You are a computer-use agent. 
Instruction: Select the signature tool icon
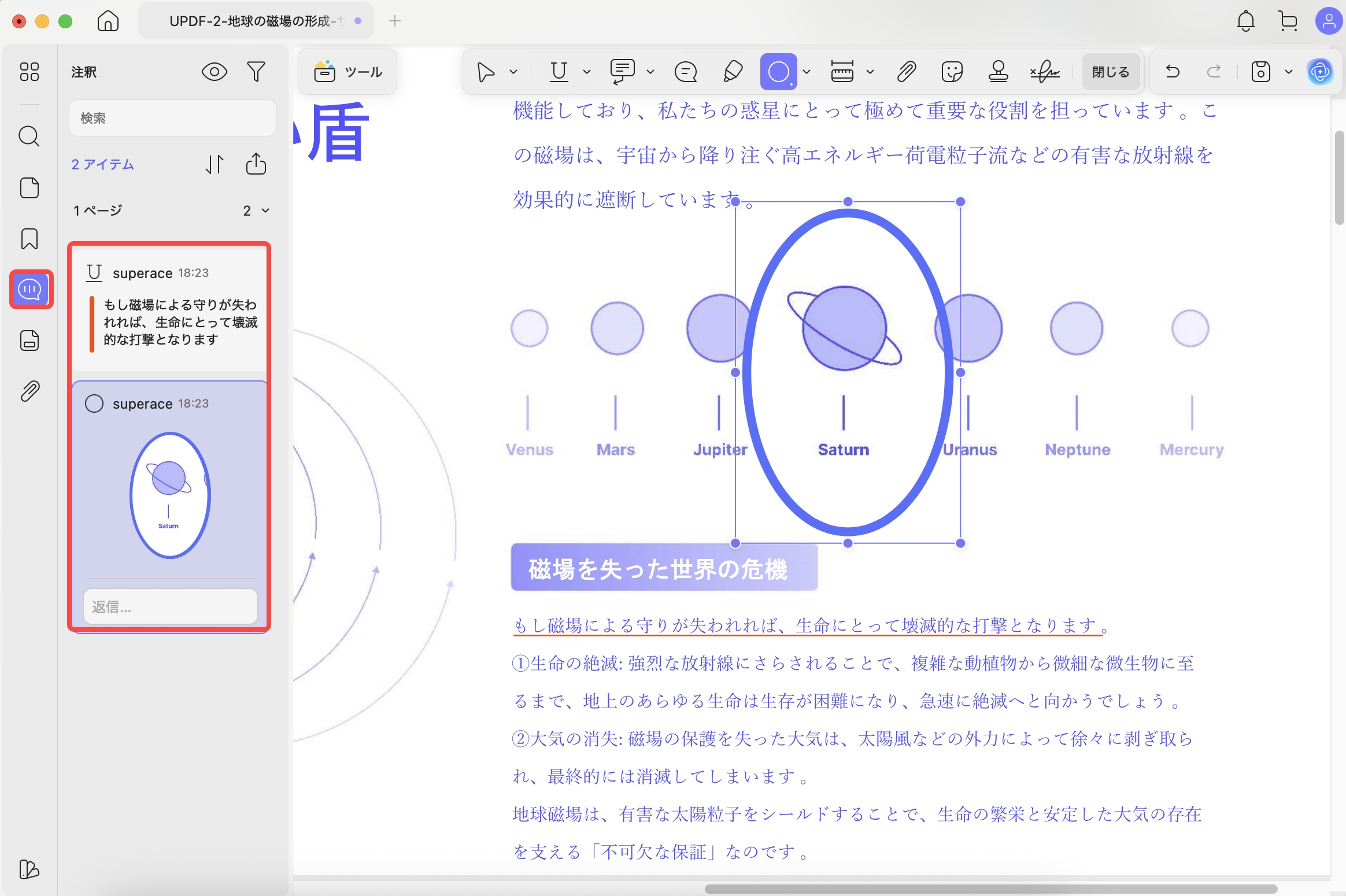click(1045, 72)
